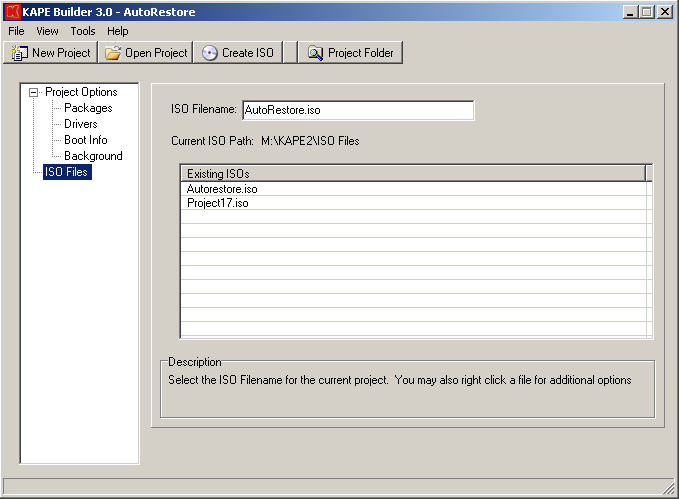
Task: Collapse the Project Options tree node
Action: [33, 92]
